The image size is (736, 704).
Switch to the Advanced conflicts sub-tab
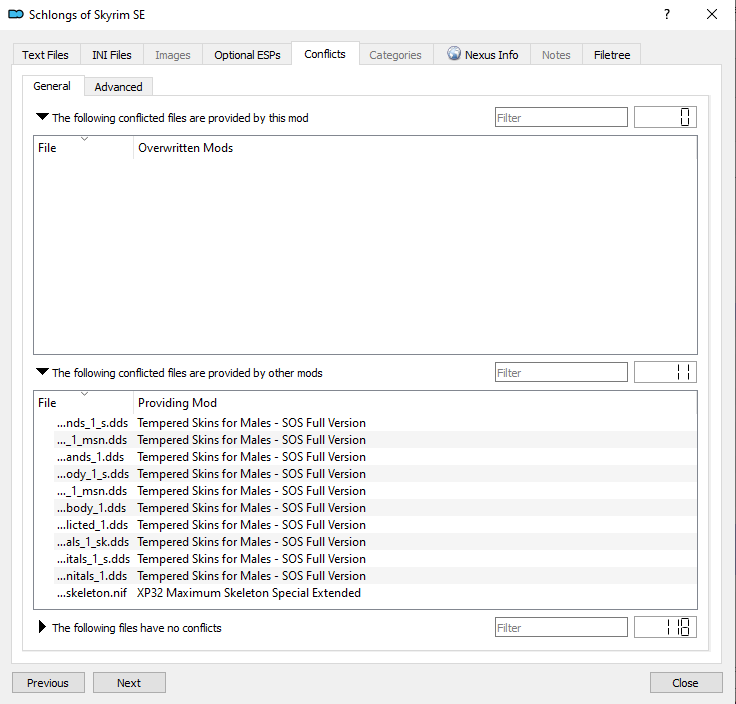[x=118, y=87]
